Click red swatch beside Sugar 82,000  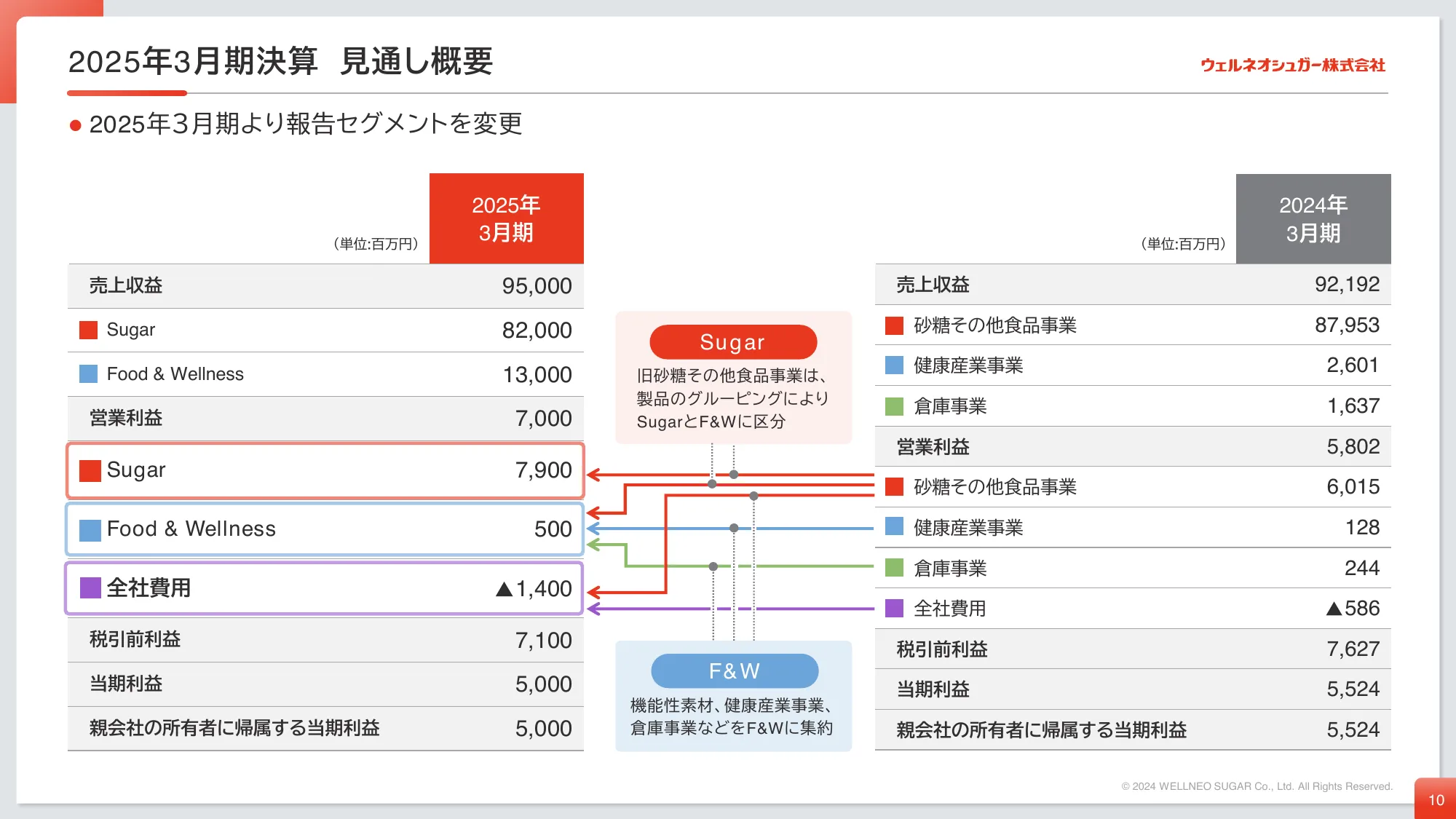coord(88,330)
